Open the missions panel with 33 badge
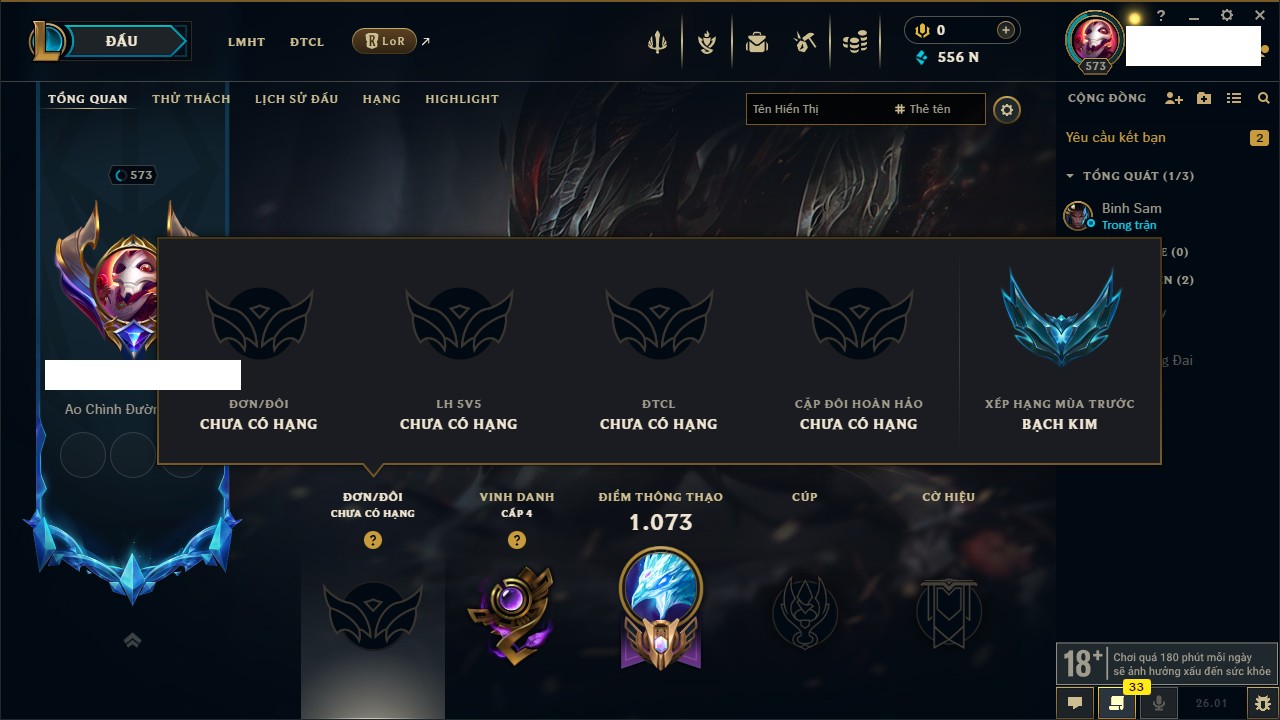This screenshot has width=1280, height=720. (1117, 703)
